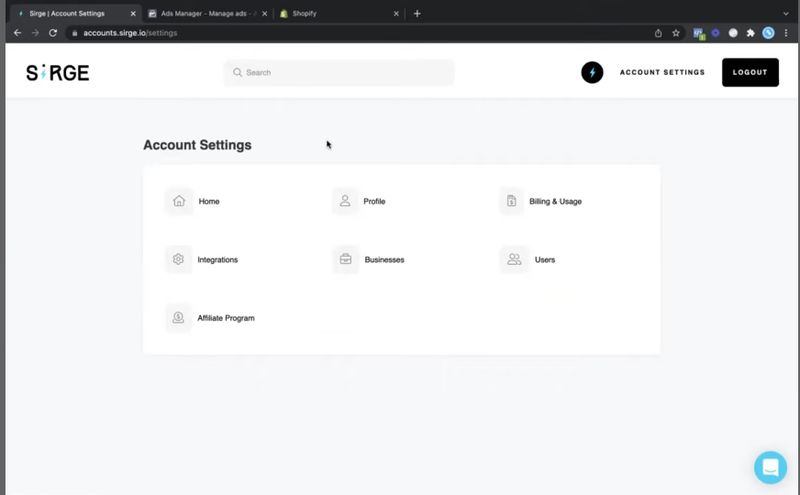Bookmark this page with star icon
This screenshot has height=495, width=800.
click(676, 33)
